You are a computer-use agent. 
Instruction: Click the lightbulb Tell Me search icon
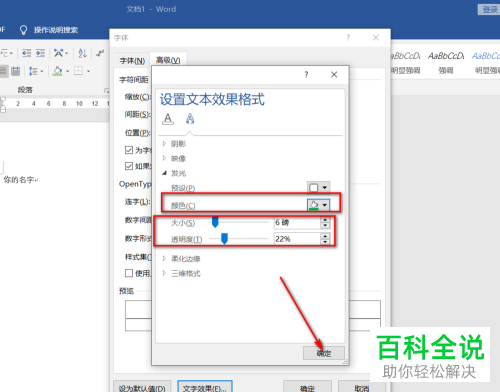(23, 30)
